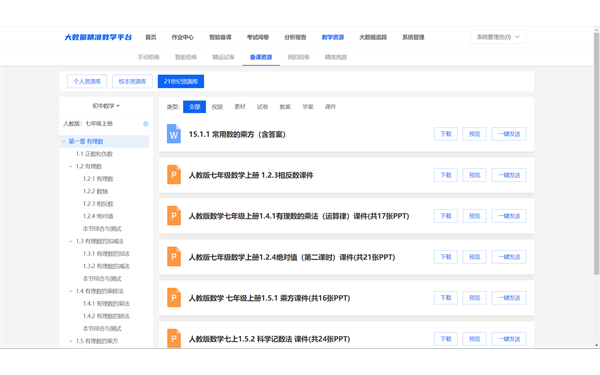Select tree item 1.3.1 有理数的加法
This screenshot has width=600, height=375.
click(x=106, y=254)
